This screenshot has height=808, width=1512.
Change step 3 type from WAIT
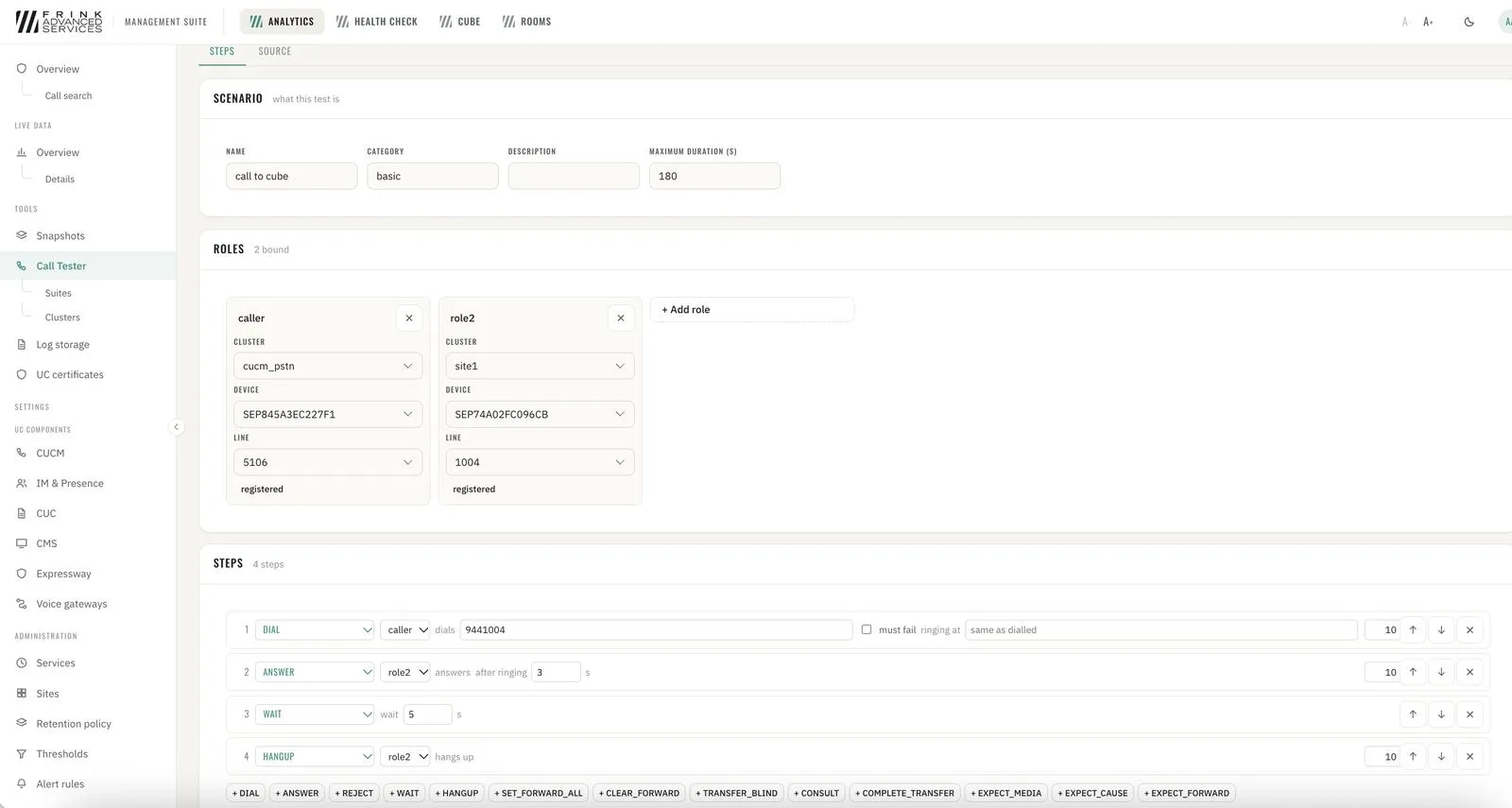(315, 714)
